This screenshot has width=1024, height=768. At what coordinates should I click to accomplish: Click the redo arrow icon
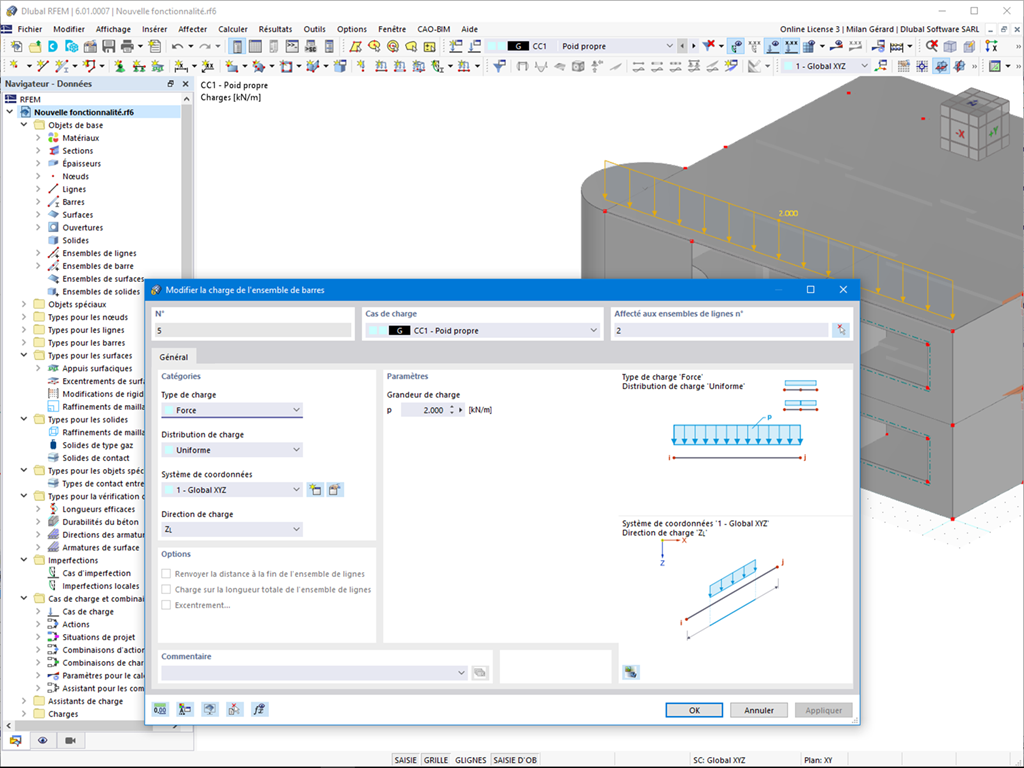coord(205,46)
